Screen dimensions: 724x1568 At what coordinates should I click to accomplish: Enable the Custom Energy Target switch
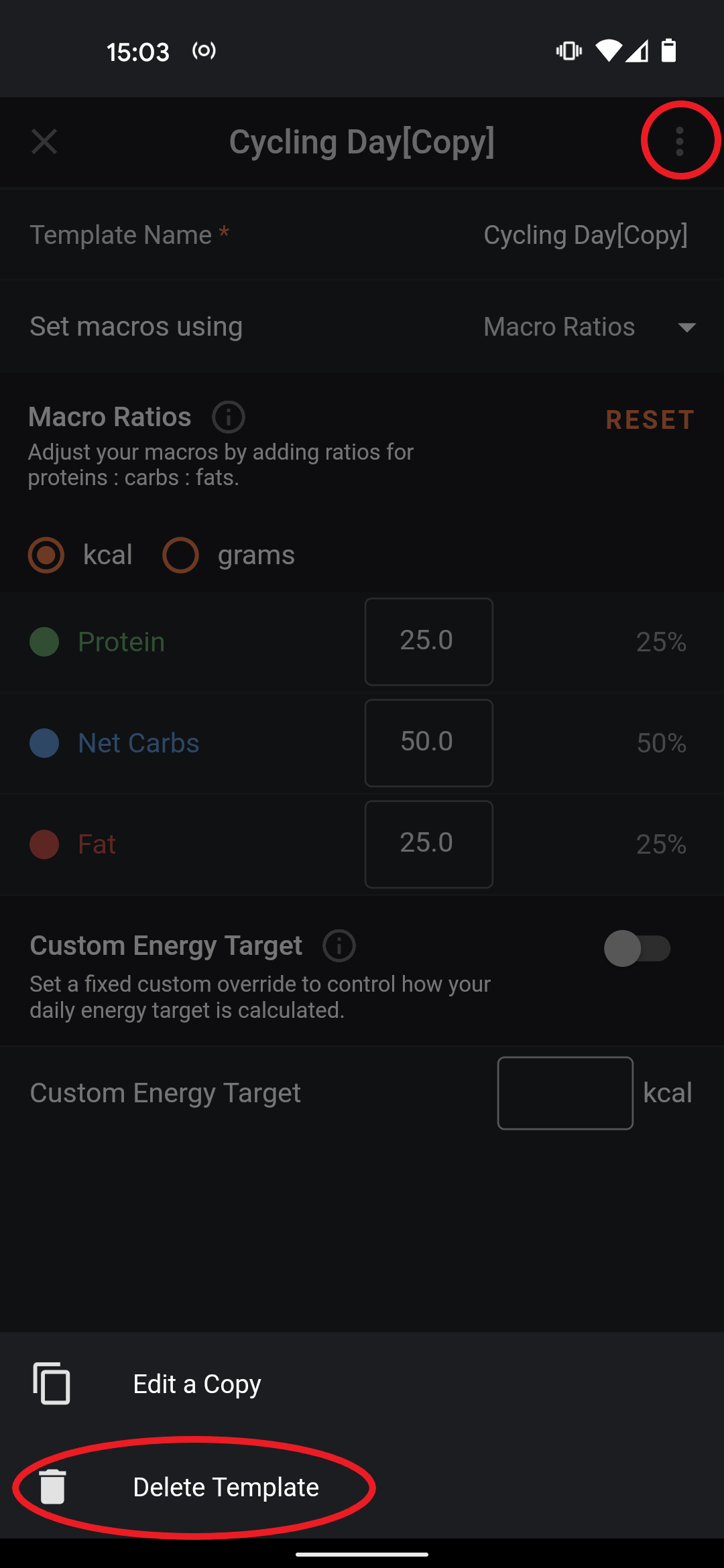click(x=637, y=948)
